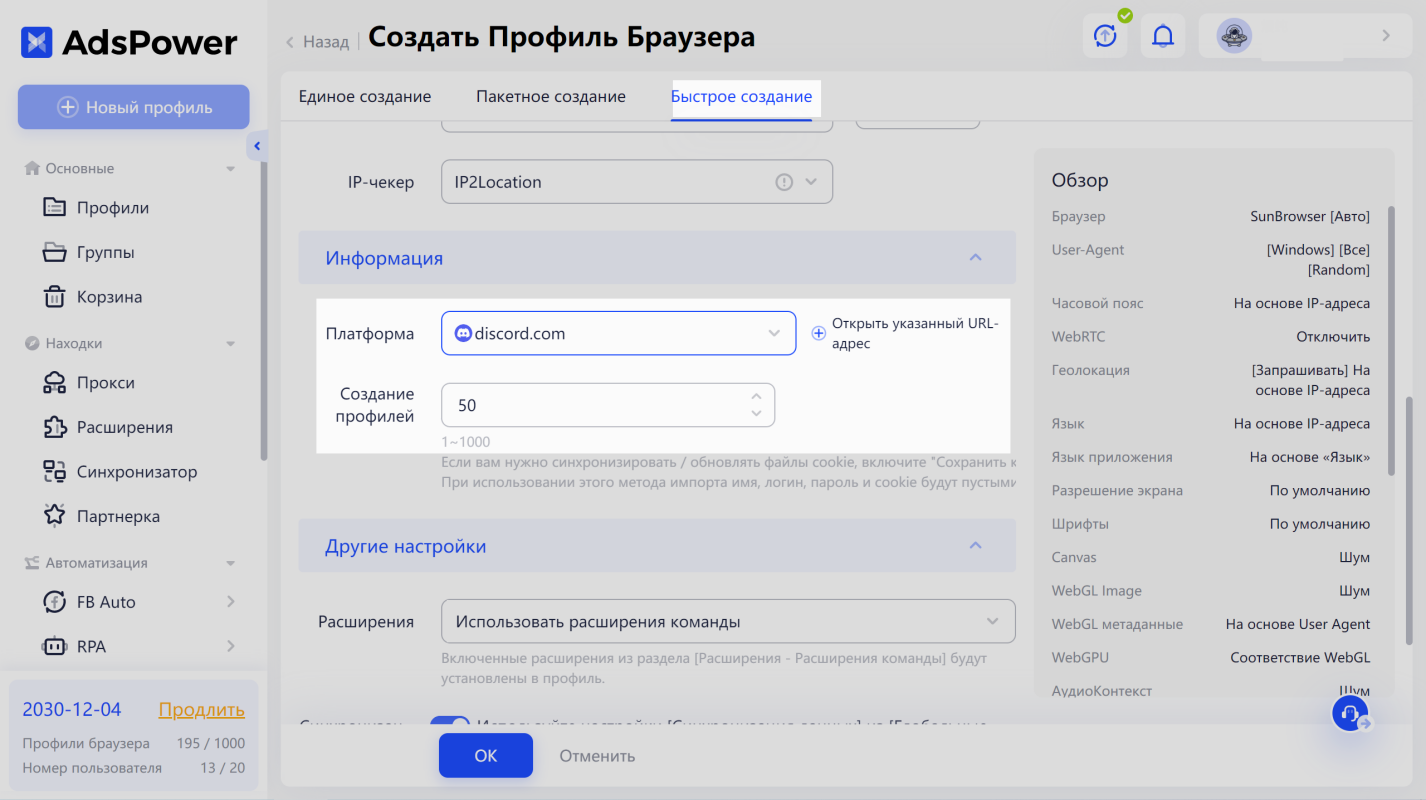1426x800 pixels.
Task: Open notifications bell
Action: (1162, 36)
